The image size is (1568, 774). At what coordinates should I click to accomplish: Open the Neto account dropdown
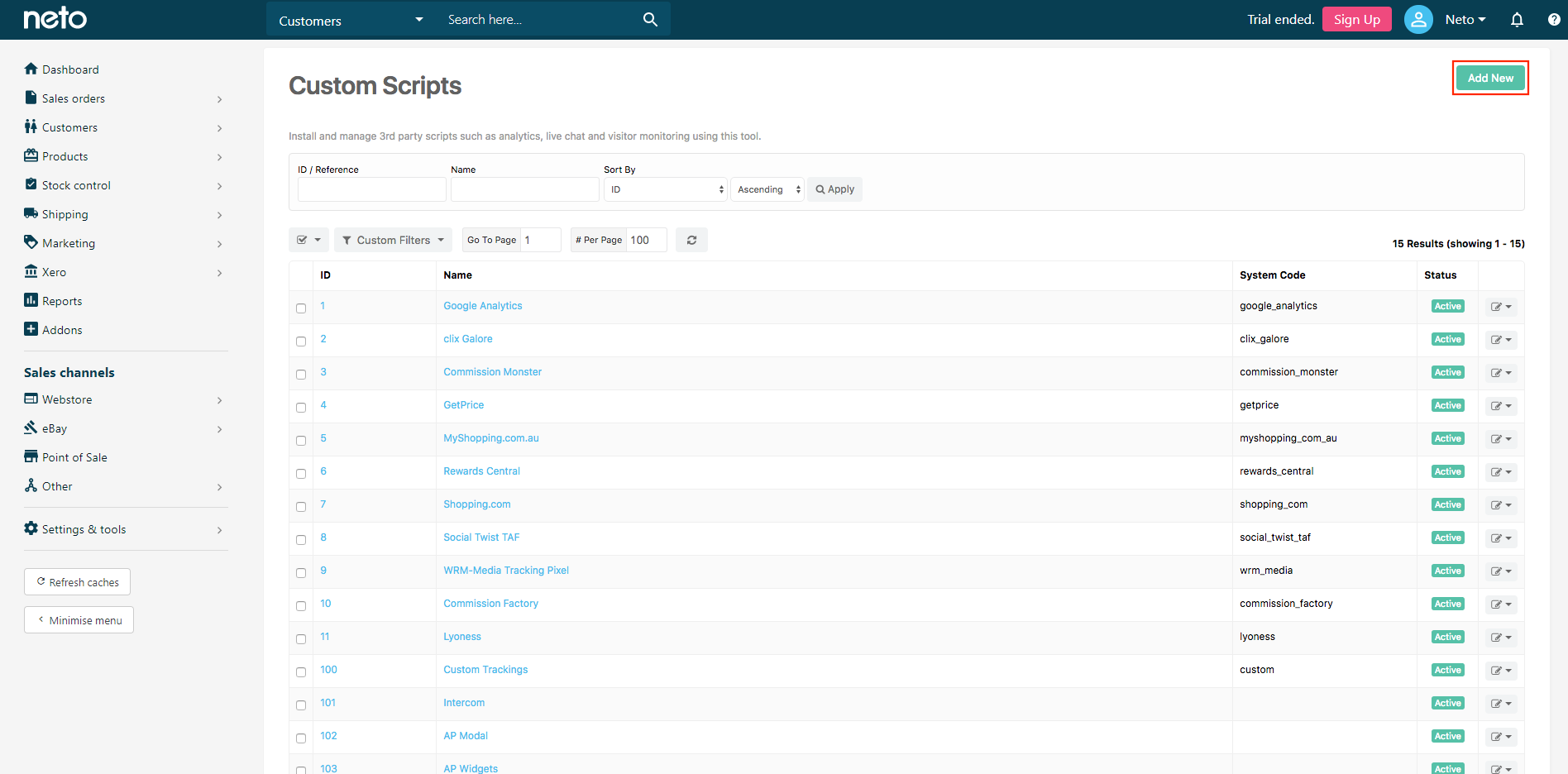1465,19
